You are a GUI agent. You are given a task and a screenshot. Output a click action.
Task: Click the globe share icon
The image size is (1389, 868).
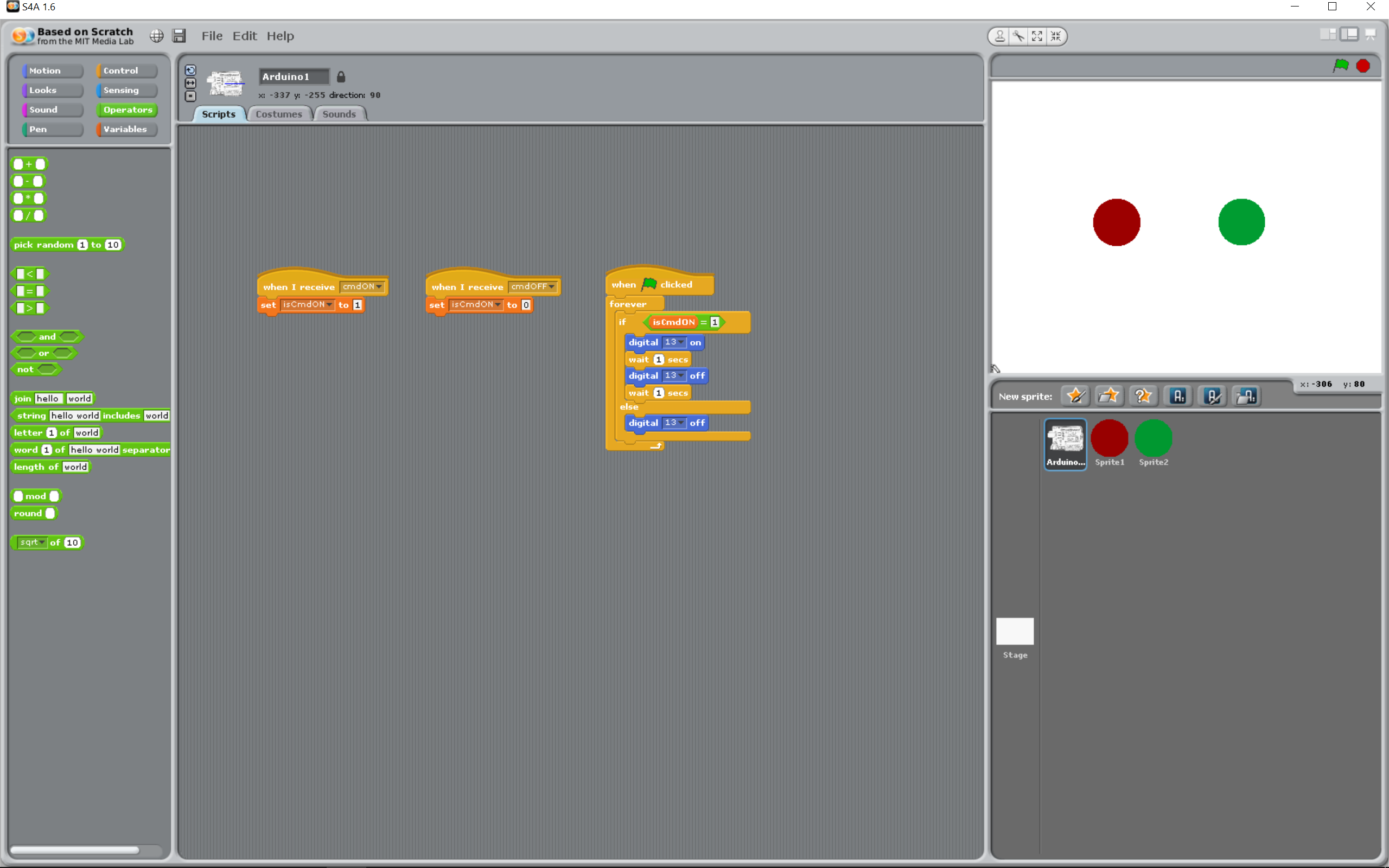156,36
